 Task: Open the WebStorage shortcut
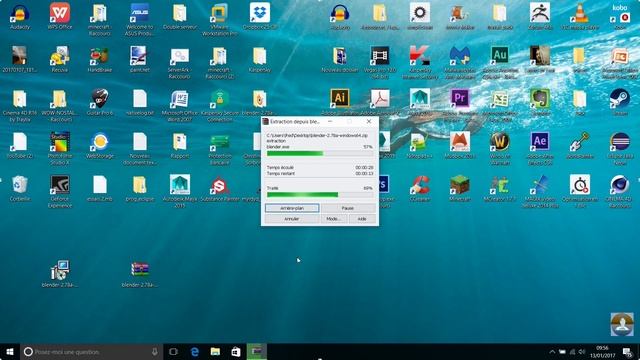pyautogui.click(x=100, y=145)
